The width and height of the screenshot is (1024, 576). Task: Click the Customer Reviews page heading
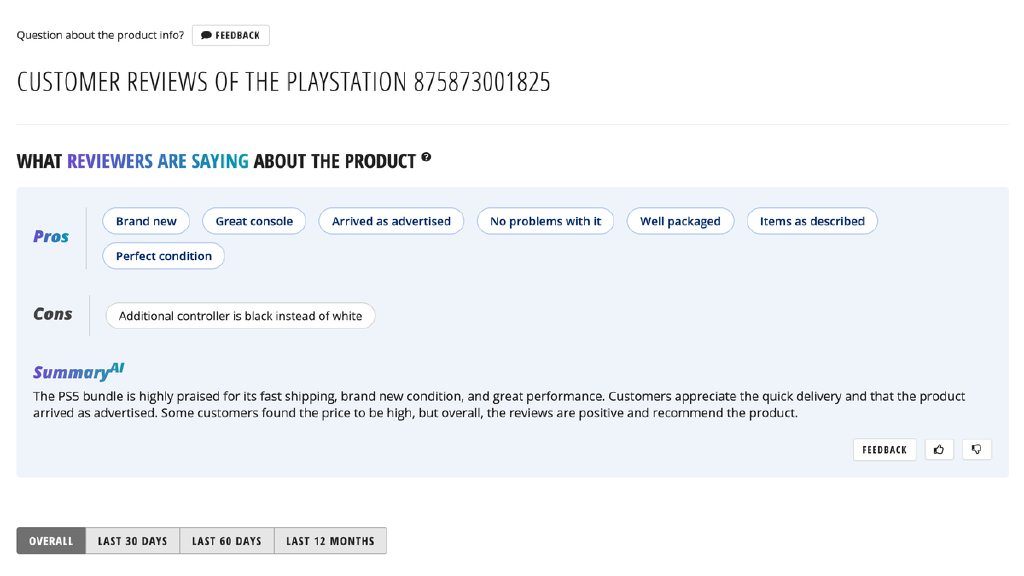tap(284, 82)
